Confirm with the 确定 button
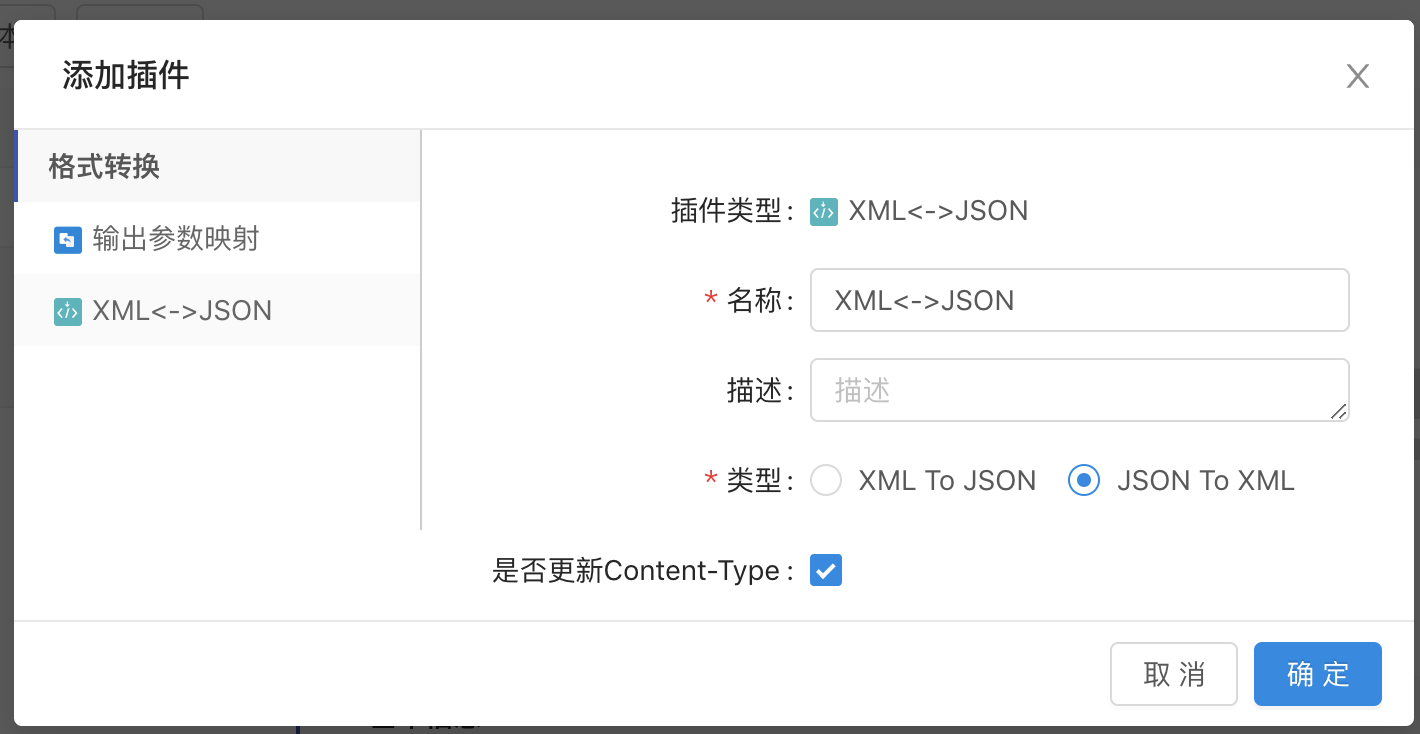Screen dimensions: 1420x734 click(1317, 674)
